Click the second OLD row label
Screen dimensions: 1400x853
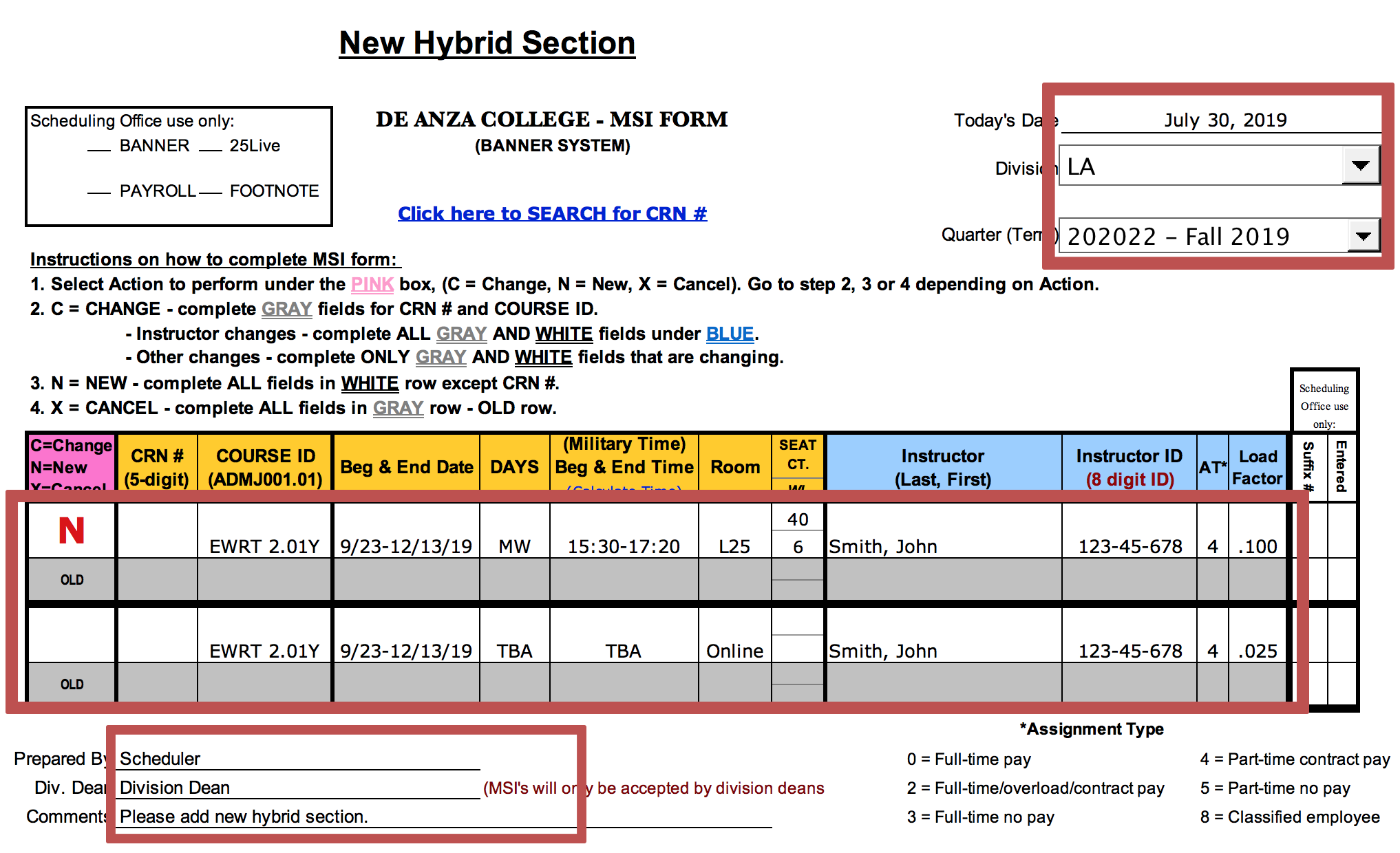pos(72,684)
